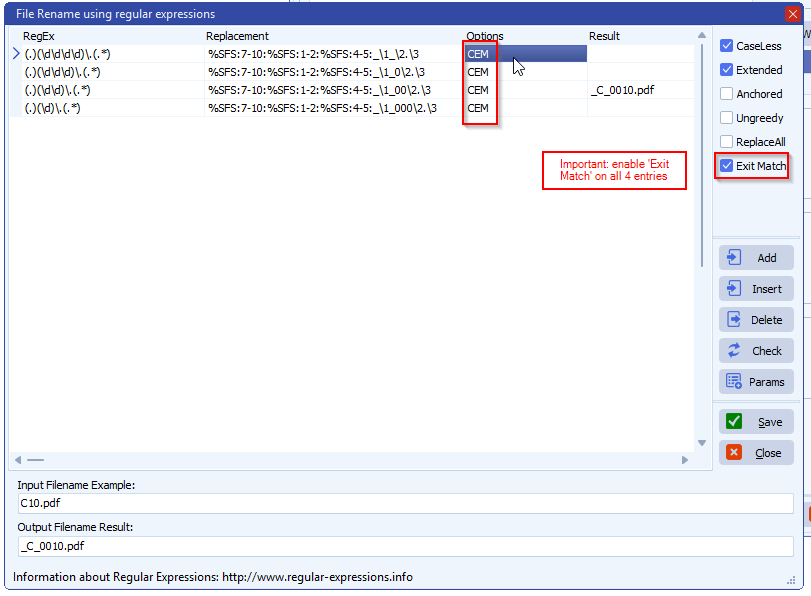Image resolution: width=811 pixels, height=596 pixels.
Task: Close the File Rename dialog window
Action: tap(792, 14)
